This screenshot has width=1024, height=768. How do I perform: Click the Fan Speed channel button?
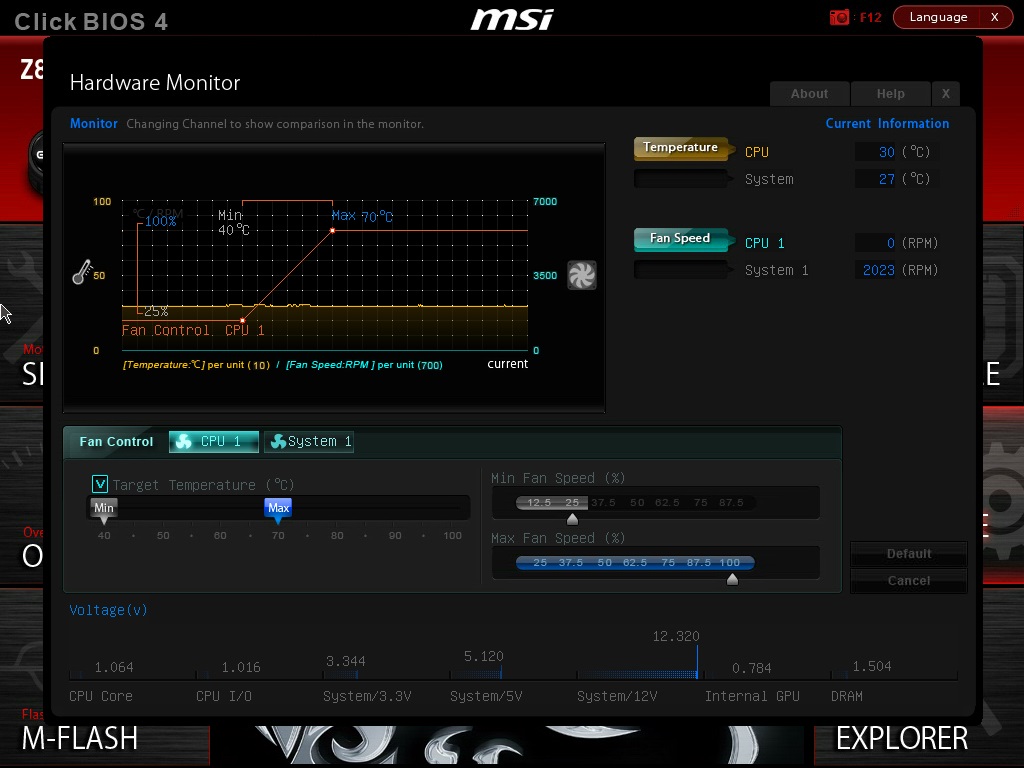(681, 239)
